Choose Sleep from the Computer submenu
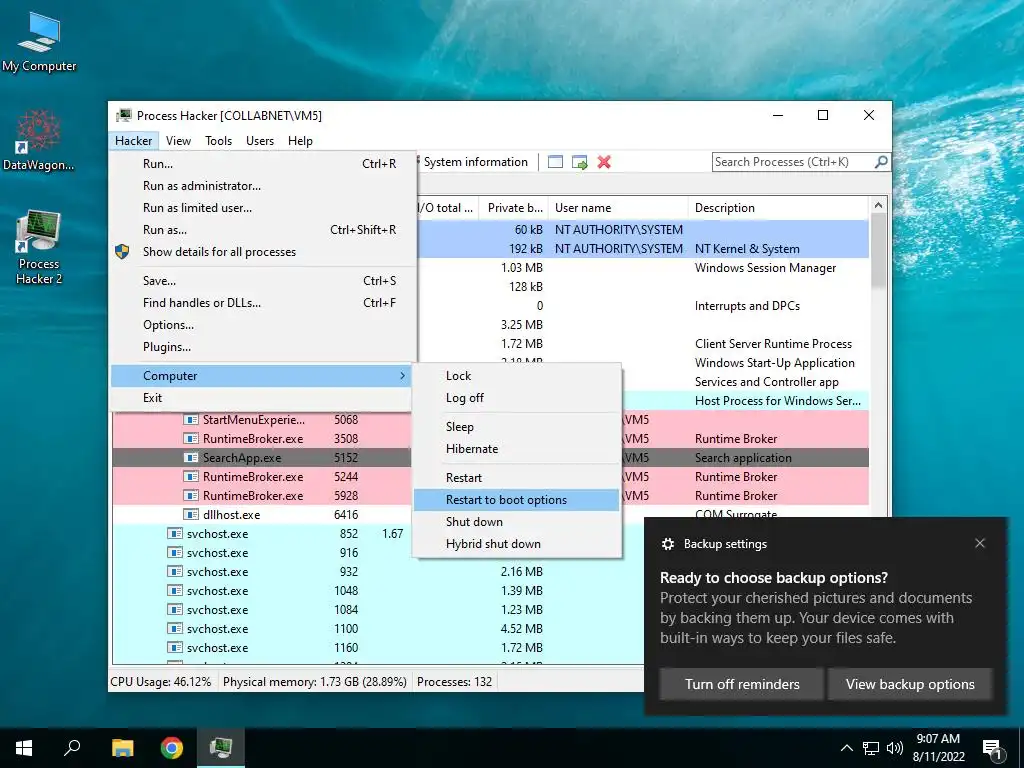 point(517,426)
